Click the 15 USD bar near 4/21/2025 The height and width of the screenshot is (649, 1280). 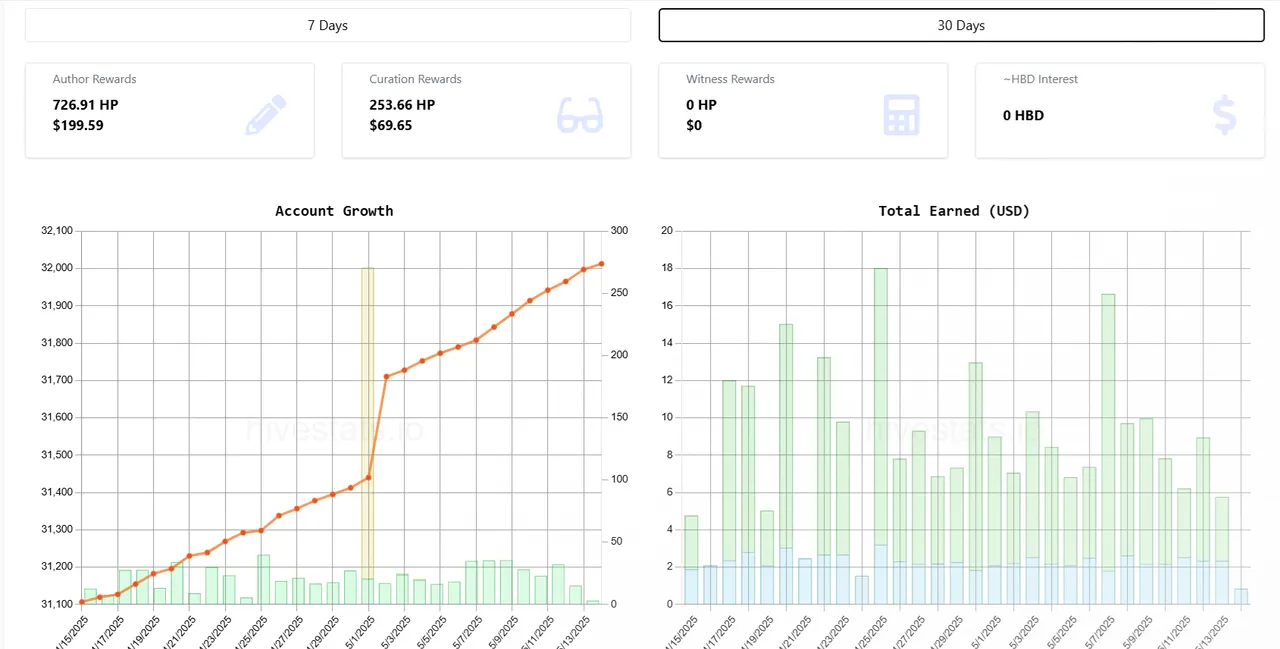coord(786,435)
